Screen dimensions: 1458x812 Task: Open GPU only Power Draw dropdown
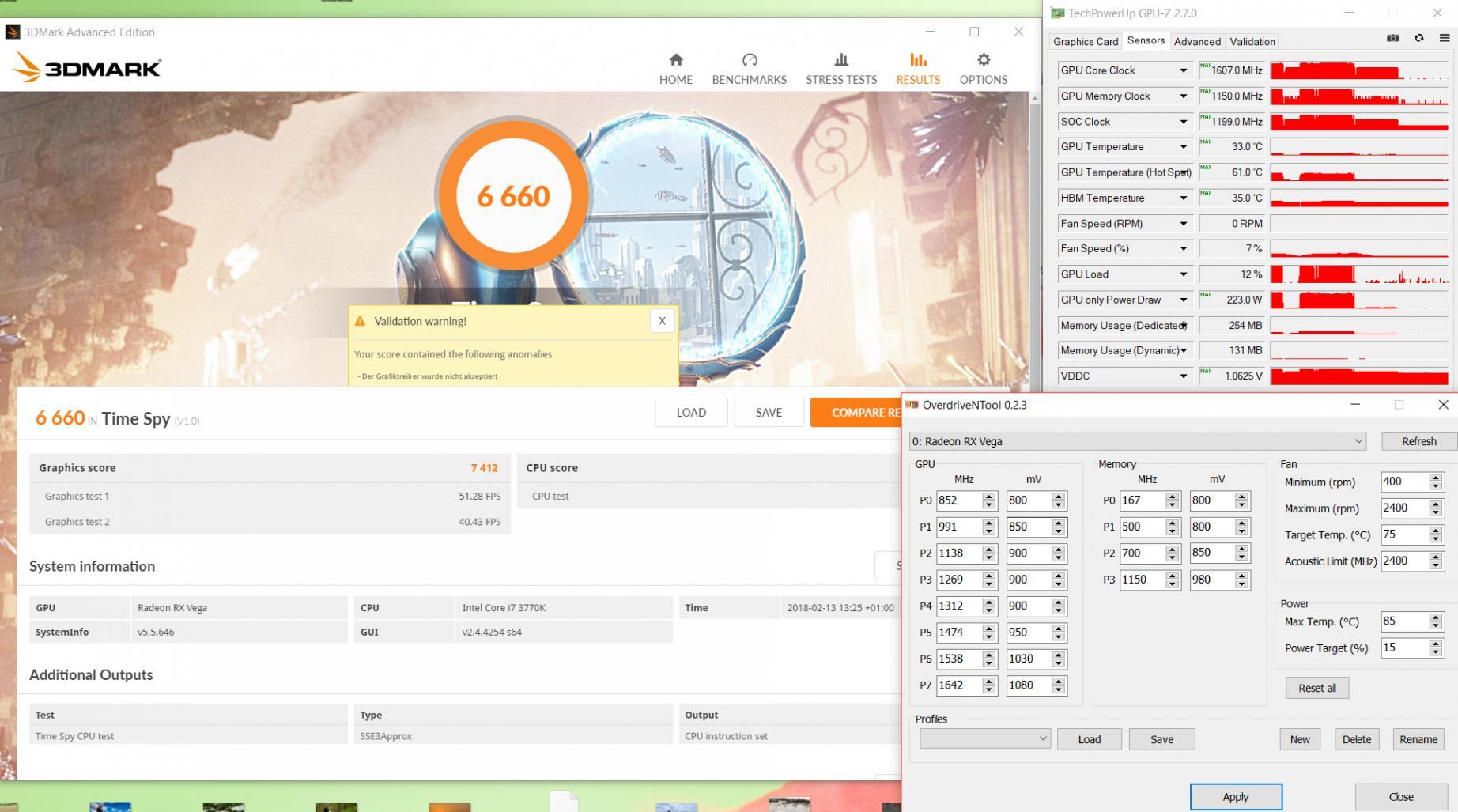click(1184, 300)
